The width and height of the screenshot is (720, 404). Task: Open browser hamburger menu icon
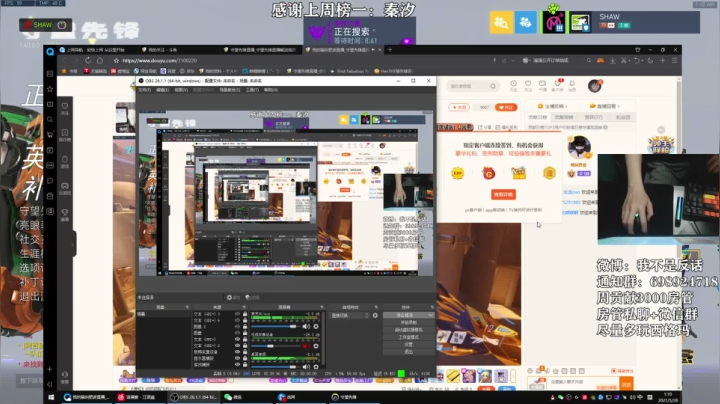(x=674, y=60)
